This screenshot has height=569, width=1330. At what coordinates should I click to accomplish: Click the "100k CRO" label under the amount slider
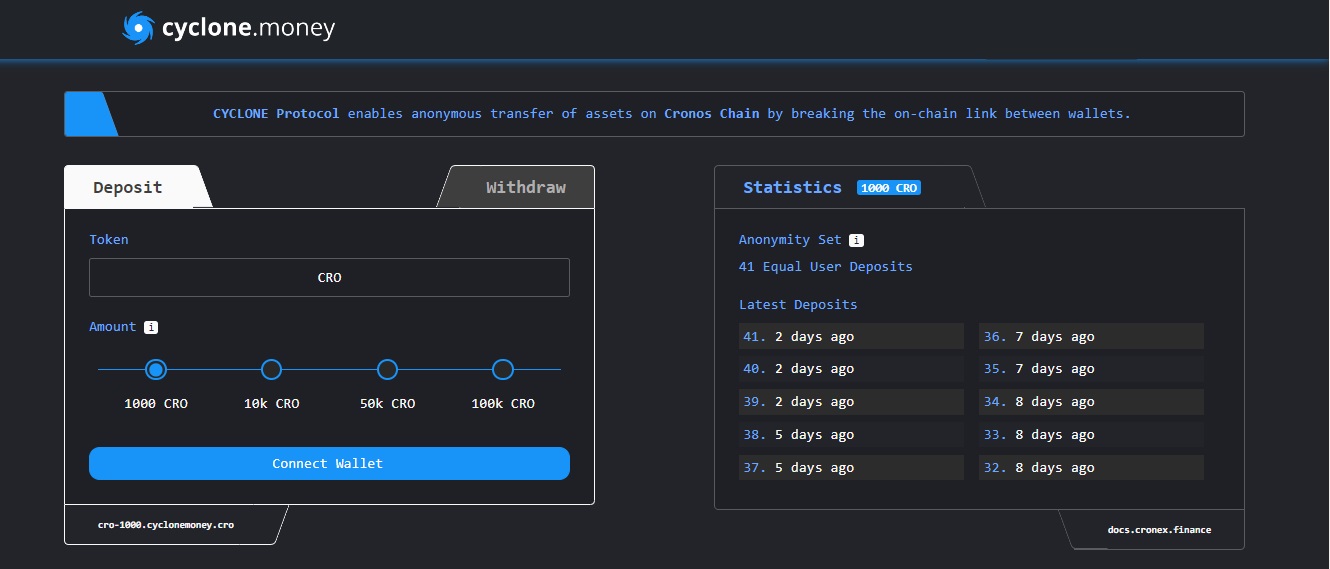(503, 404)
